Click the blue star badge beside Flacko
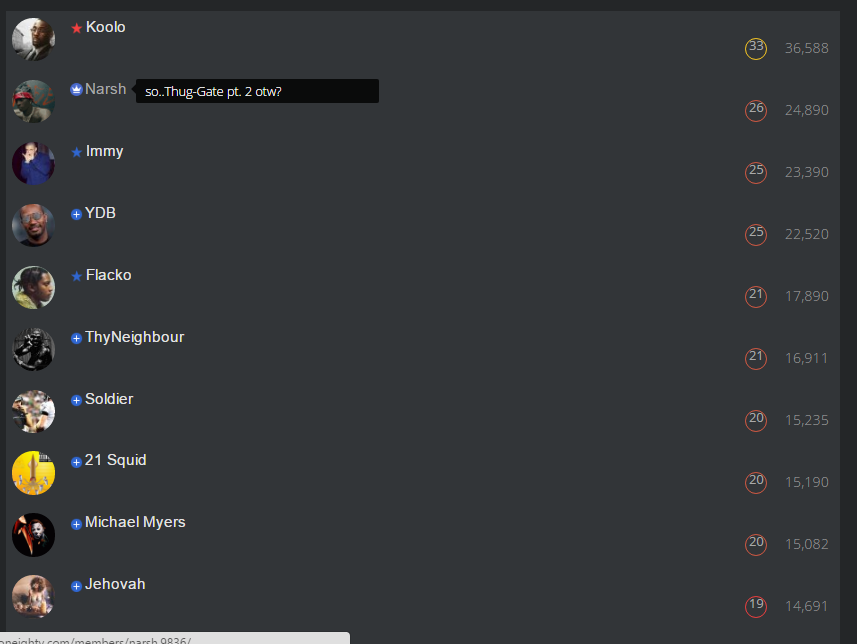857x644 pixels. pyautogui.click(x=77, y=276)
